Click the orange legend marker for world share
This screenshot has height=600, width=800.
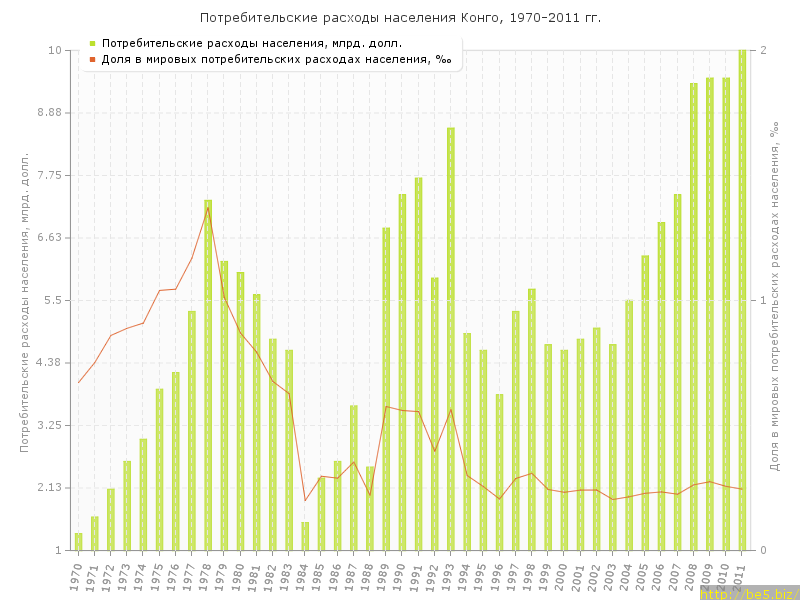(x=92, y=59)
